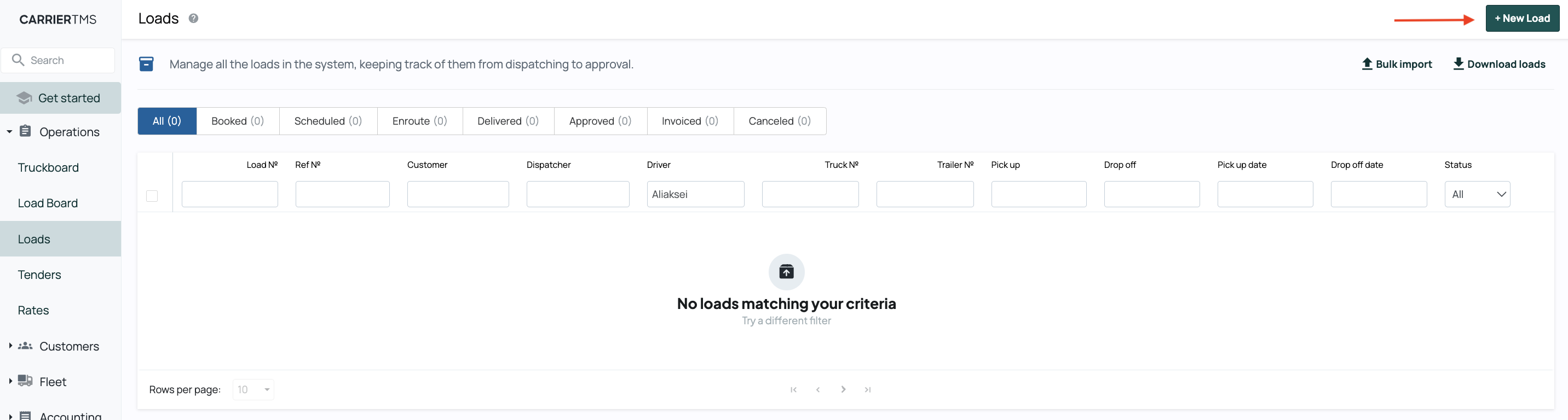Click the Status column header
1568x420 pixels.
point(1458,165)
